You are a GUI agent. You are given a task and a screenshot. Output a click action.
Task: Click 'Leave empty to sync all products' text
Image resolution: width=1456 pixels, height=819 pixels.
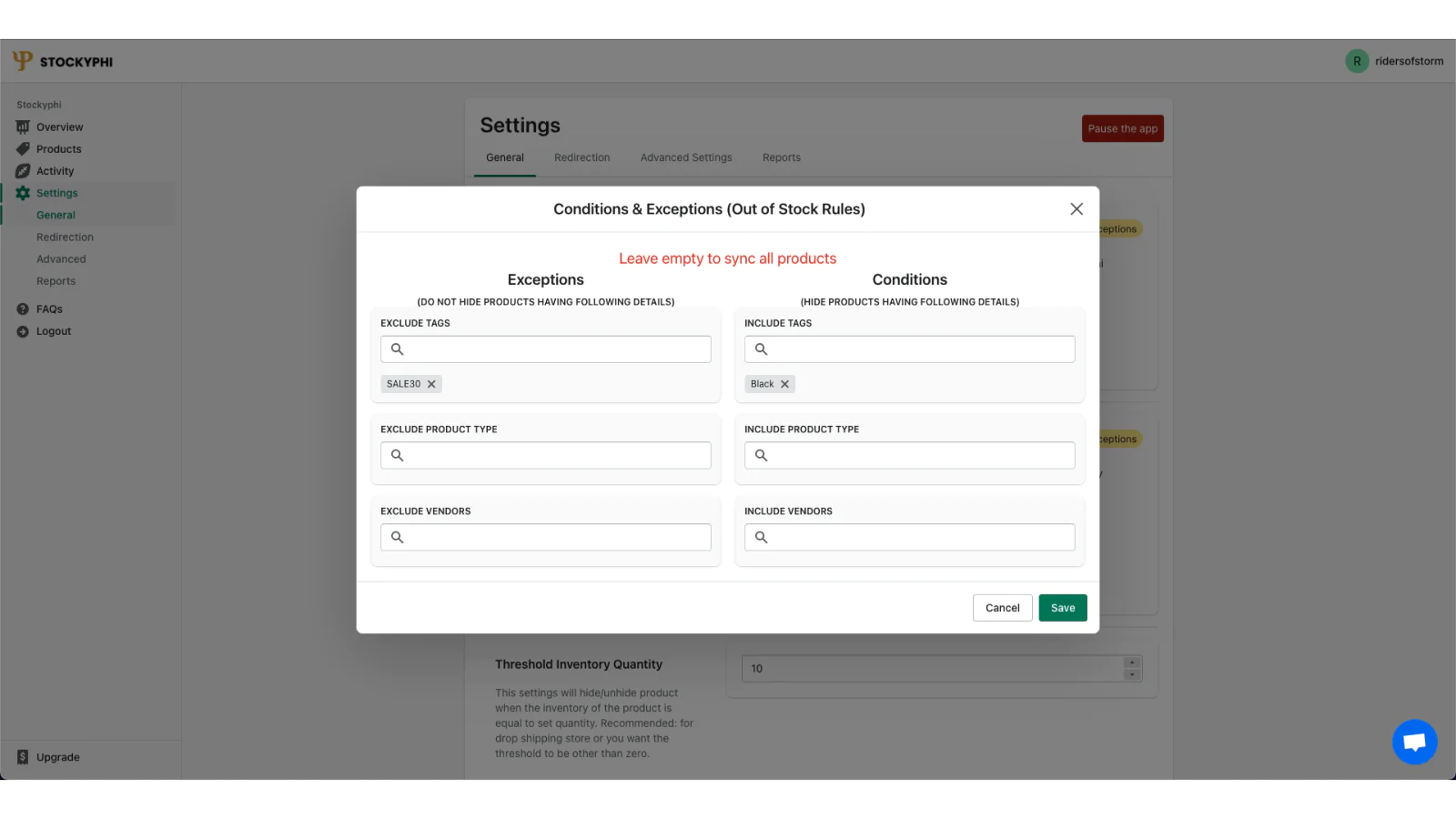coord(728,258)
